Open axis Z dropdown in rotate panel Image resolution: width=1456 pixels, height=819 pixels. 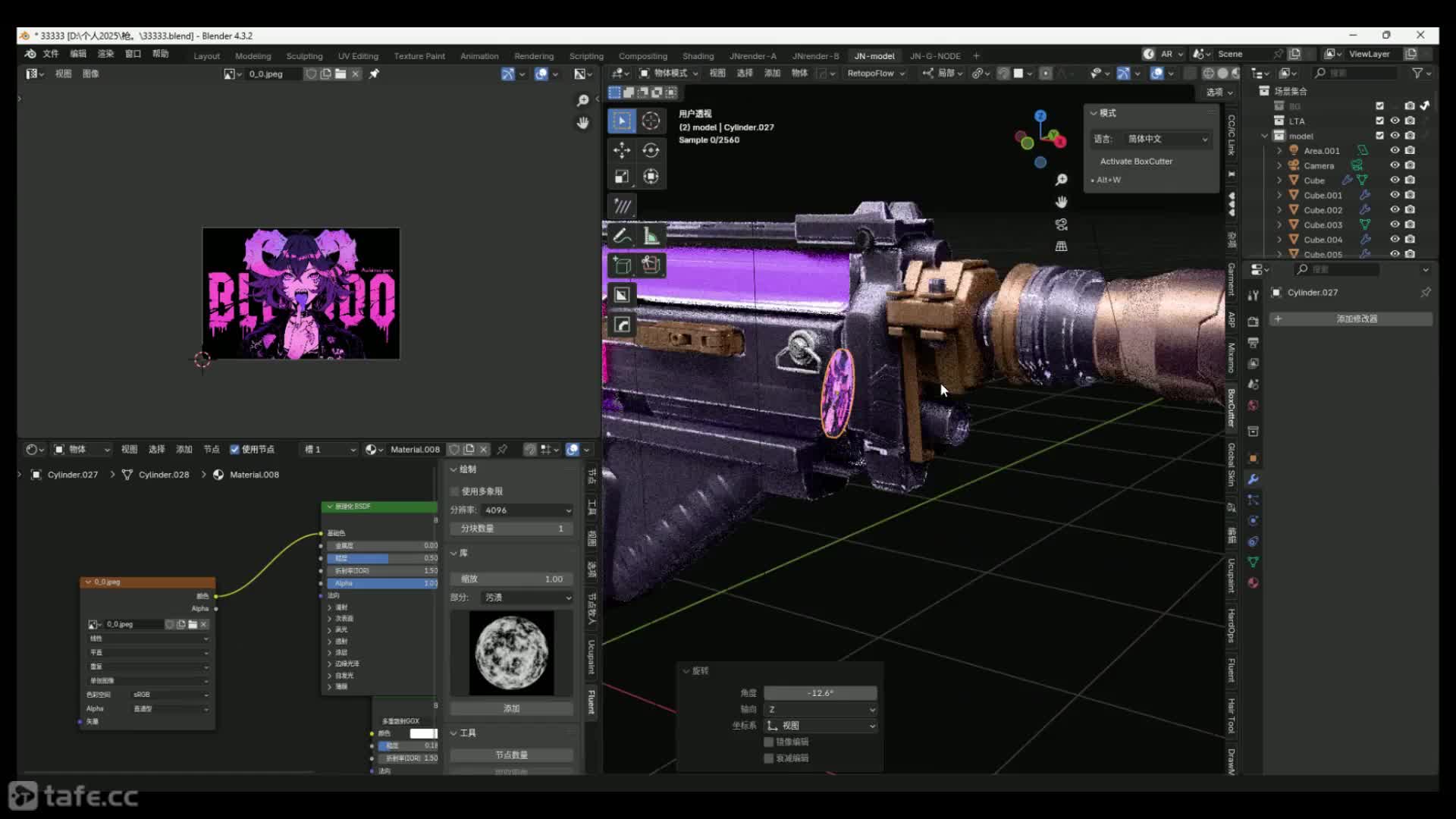pyautogui.click(x=821, y=710)
